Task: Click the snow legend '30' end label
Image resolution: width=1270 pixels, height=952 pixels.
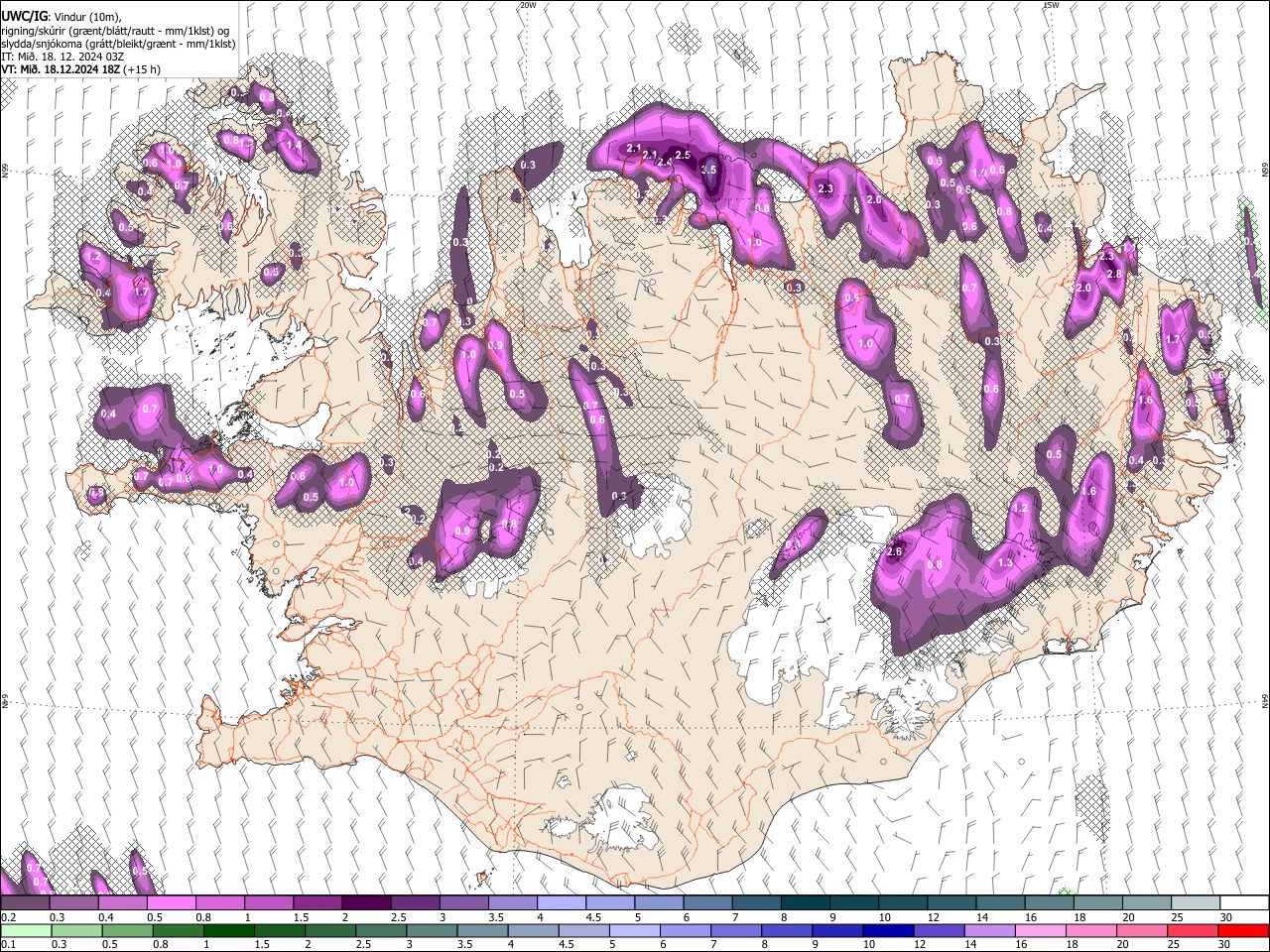Action: point(1226,917)
